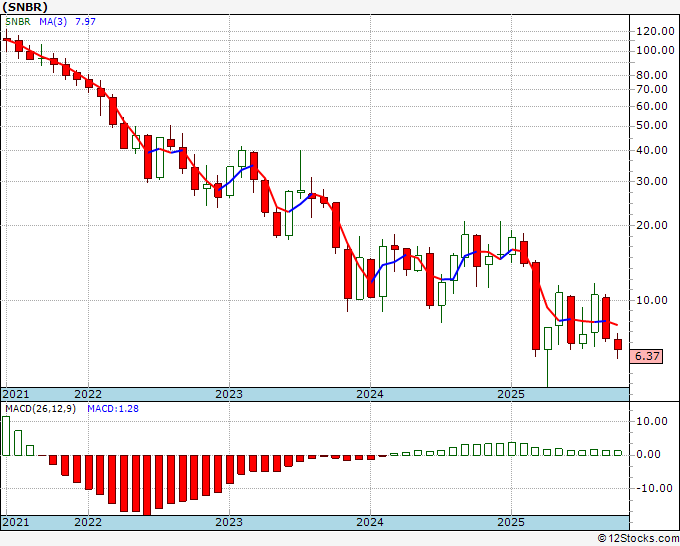
Task: Click the last red candlestick near 6.37
Action: (618, 345)
